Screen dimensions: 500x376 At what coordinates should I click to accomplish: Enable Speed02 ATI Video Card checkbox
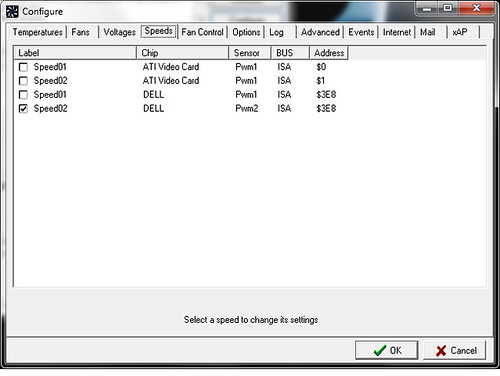click(23, 81)
